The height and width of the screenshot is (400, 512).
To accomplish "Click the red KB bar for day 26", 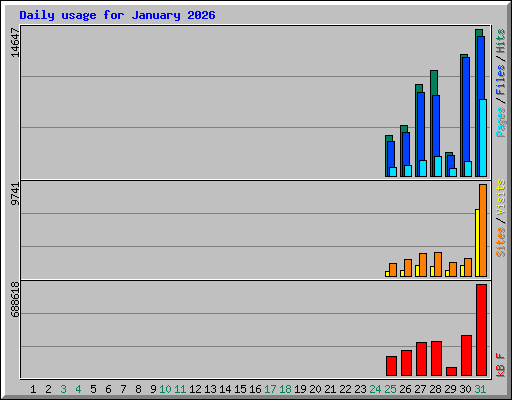I will (406, 363).
